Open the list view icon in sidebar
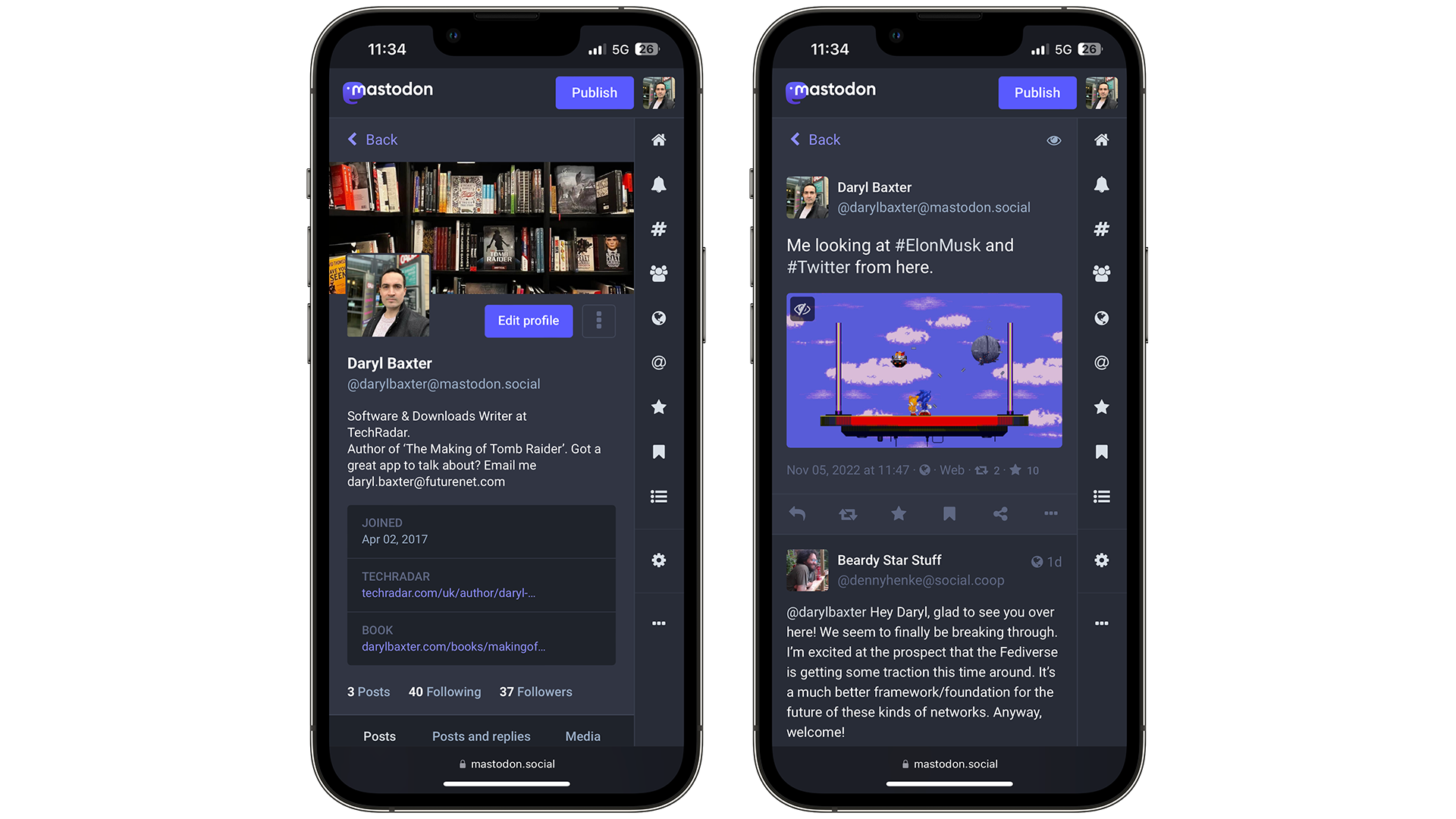 (x=658, y=497)
